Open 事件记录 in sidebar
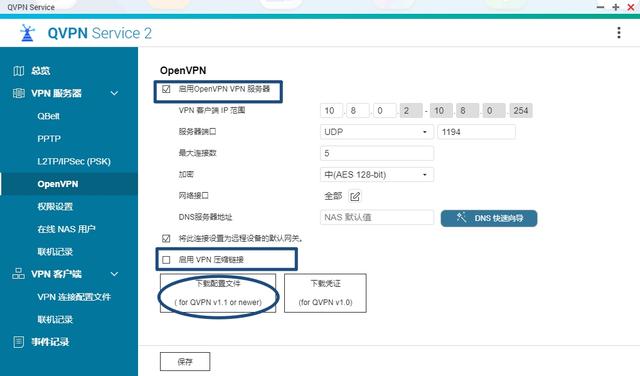Image resolution: width=640 pixels, height=376 pixels. (50, 342)
